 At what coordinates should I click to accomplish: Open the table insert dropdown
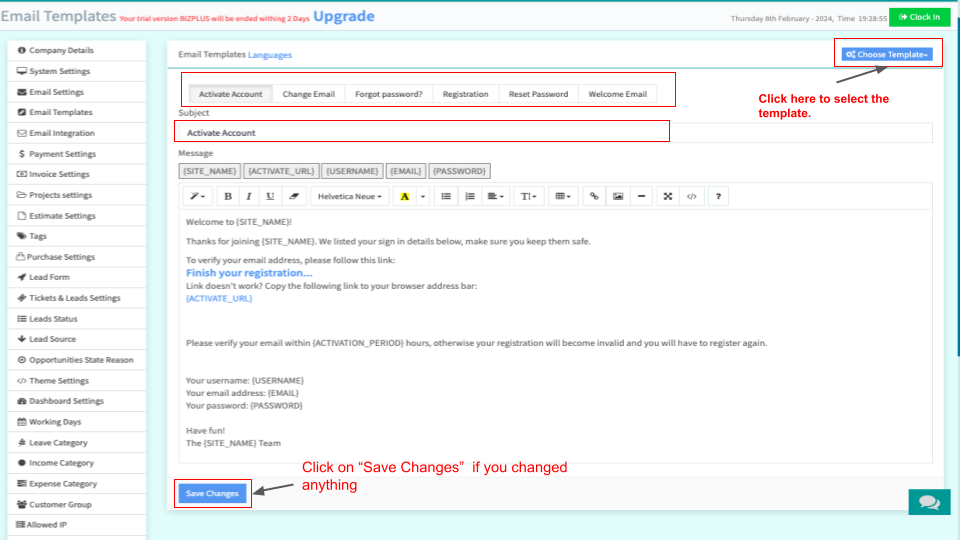pyautogui.click(x=564, y=197)
